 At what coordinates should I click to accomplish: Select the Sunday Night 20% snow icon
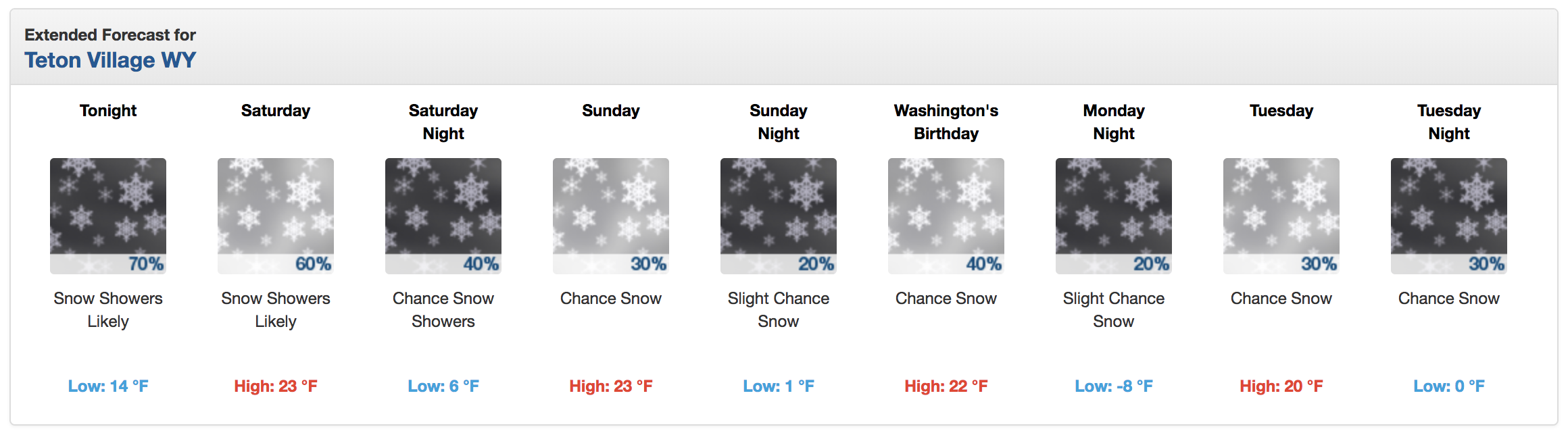pyautogui.click(x=779, y=216)
